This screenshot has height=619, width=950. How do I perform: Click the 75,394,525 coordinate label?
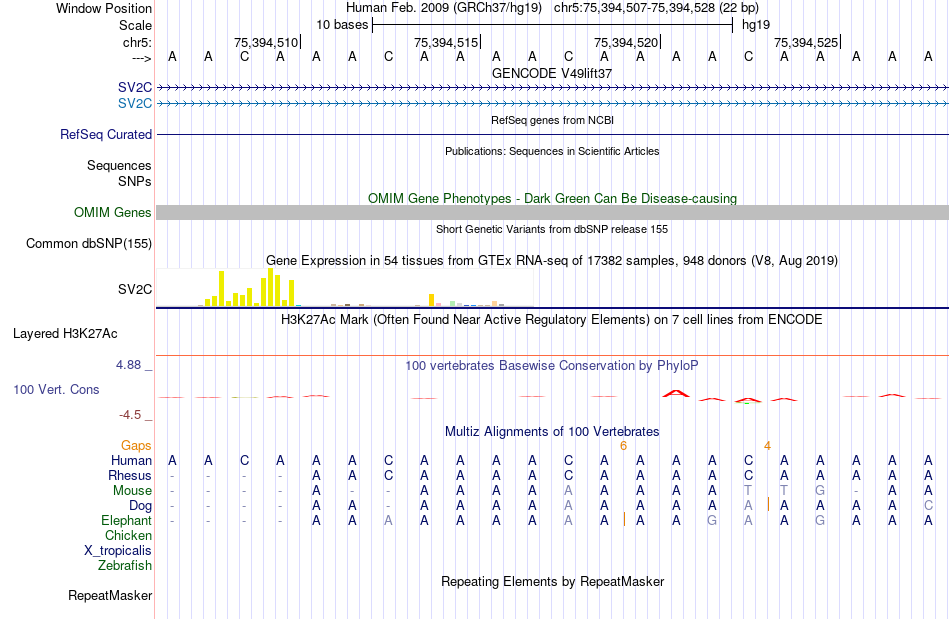coord(806,42)
